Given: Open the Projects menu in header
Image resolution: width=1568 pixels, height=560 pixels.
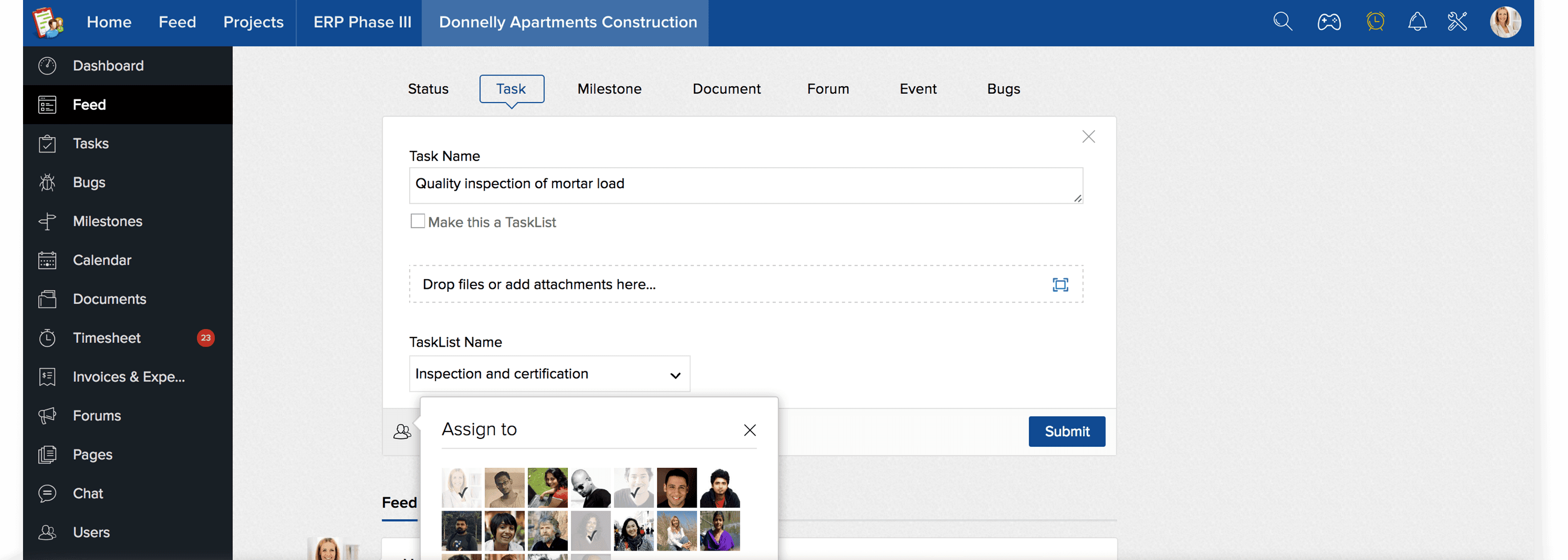Looking at the screenshot, I should [x=253, y=23].
